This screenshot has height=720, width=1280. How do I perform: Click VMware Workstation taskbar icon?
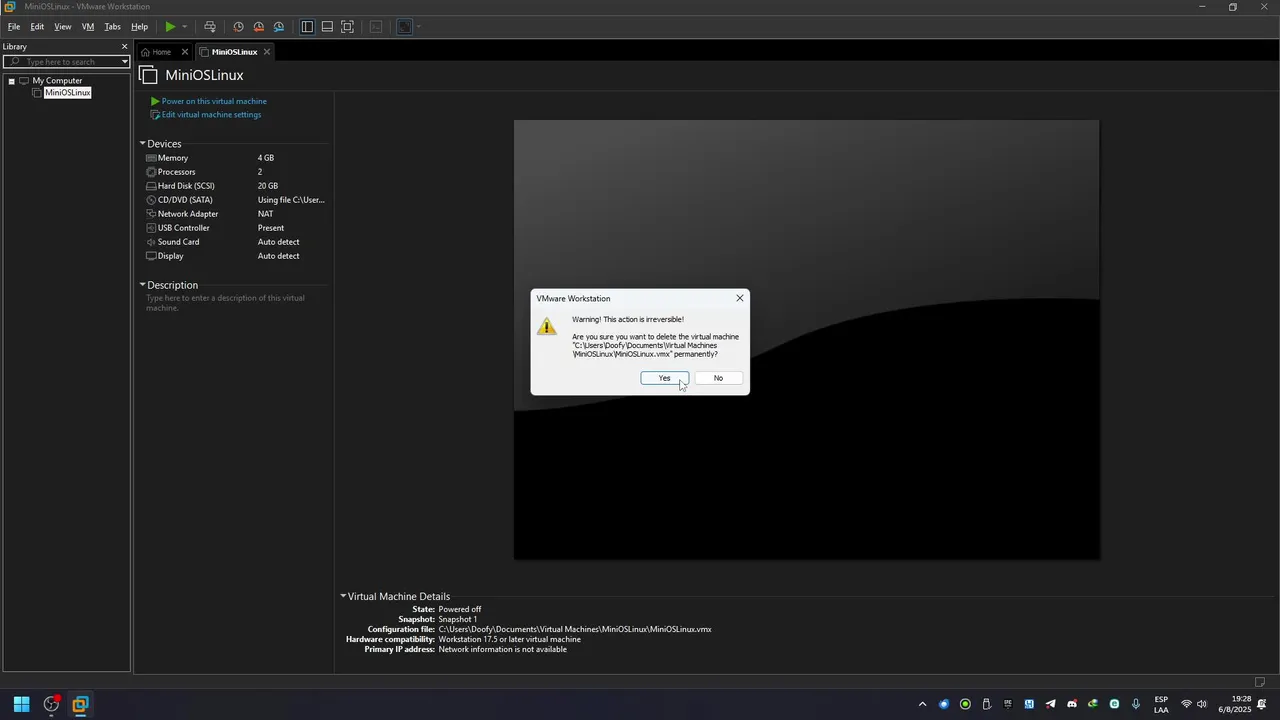pos(80,704)
